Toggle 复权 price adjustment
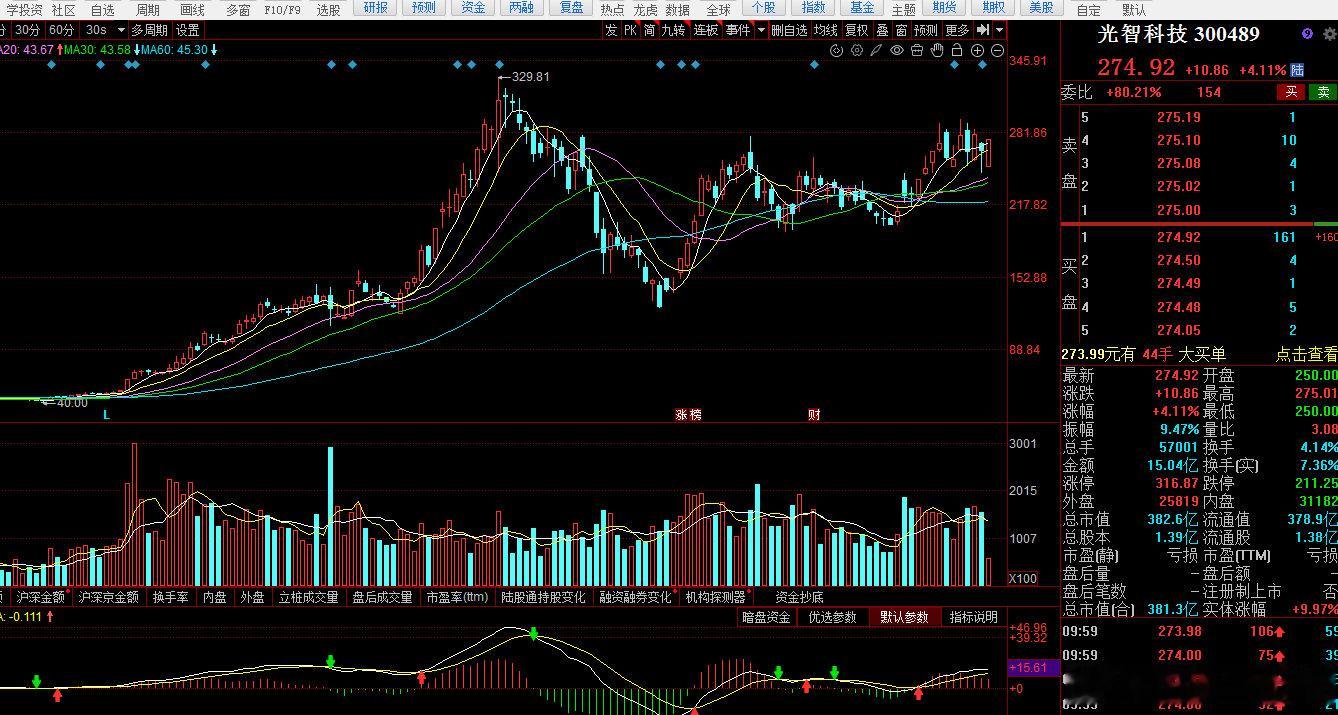 [857, 30]
